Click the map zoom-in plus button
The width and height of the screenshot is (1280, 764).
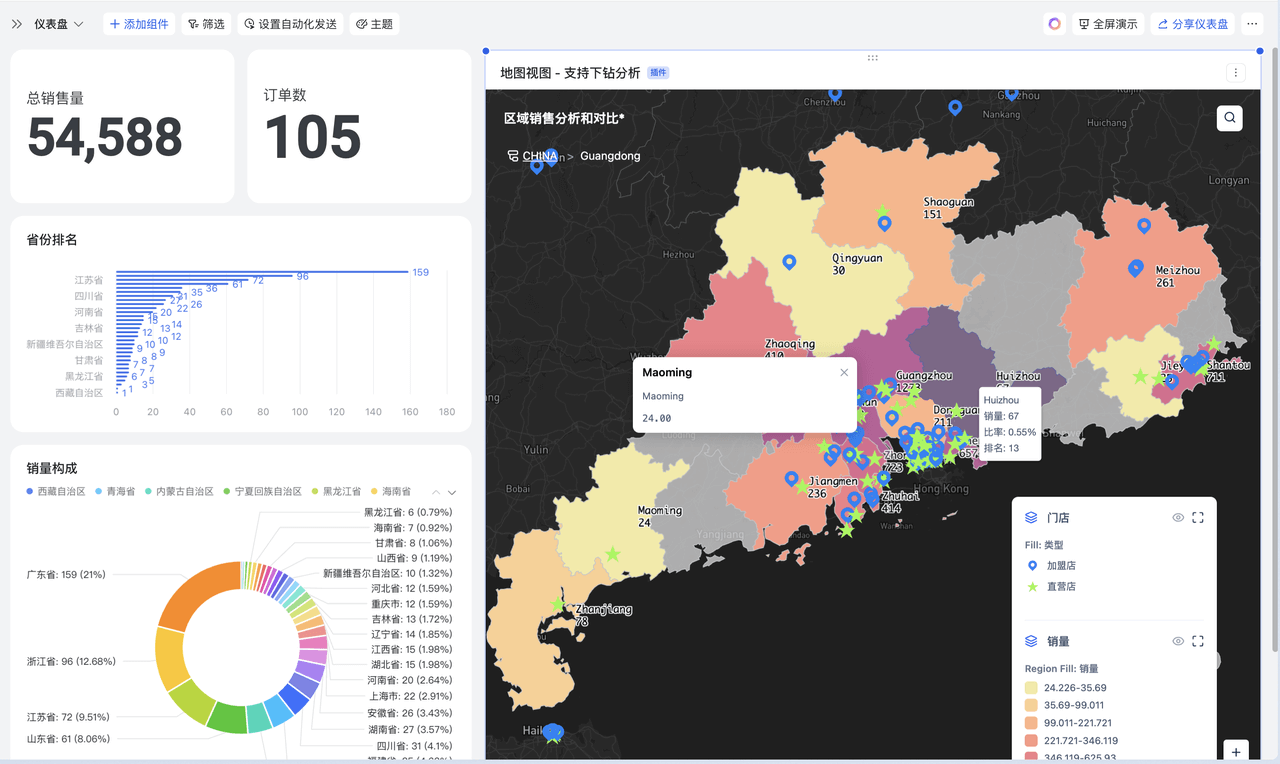point(1236,752)
